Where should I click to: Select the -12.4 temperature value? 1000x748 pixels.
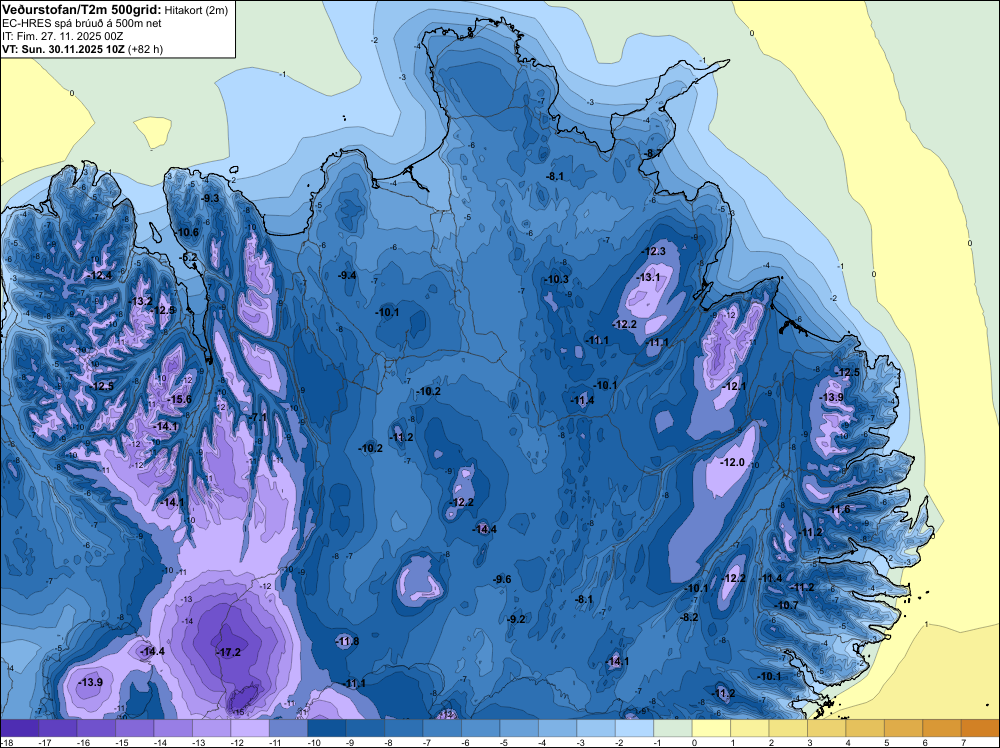coord(100,275)
